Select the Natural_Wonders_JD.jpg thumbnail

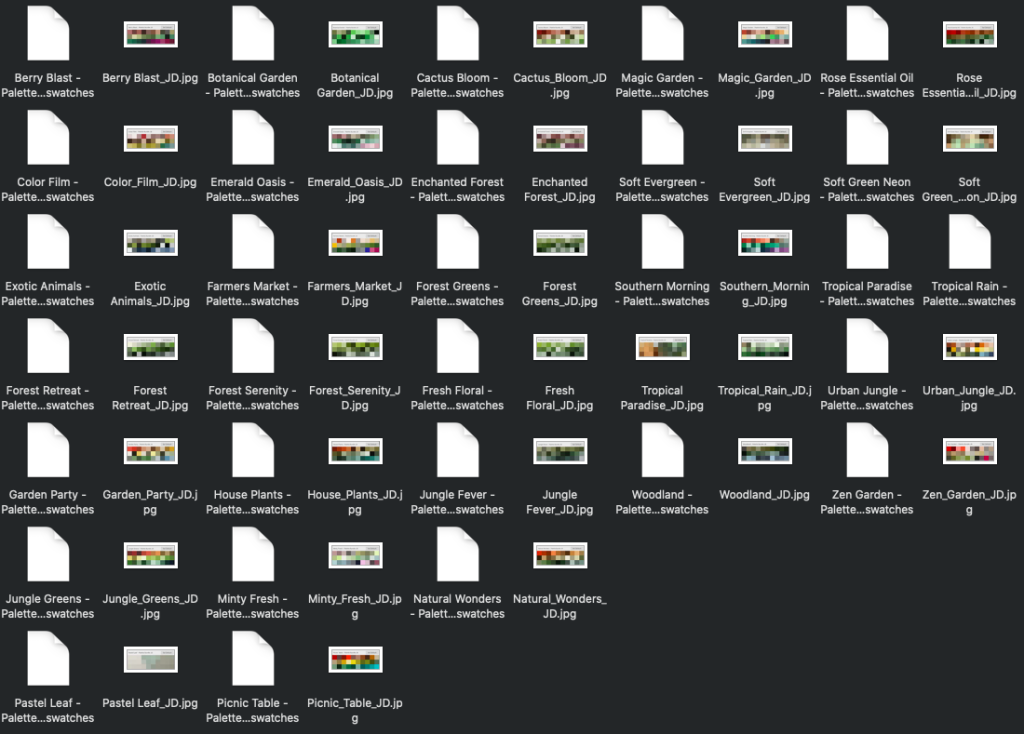560,555
